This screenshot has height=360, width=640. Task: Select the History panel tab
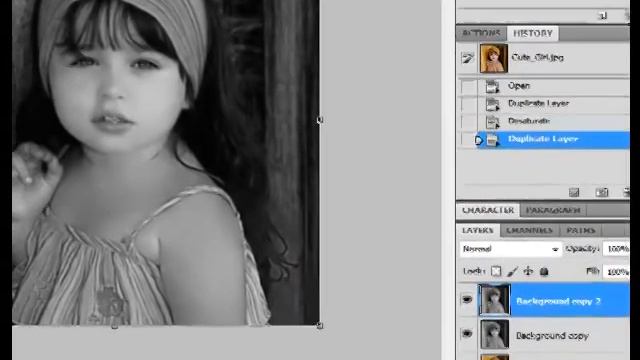tap(533, 33)
